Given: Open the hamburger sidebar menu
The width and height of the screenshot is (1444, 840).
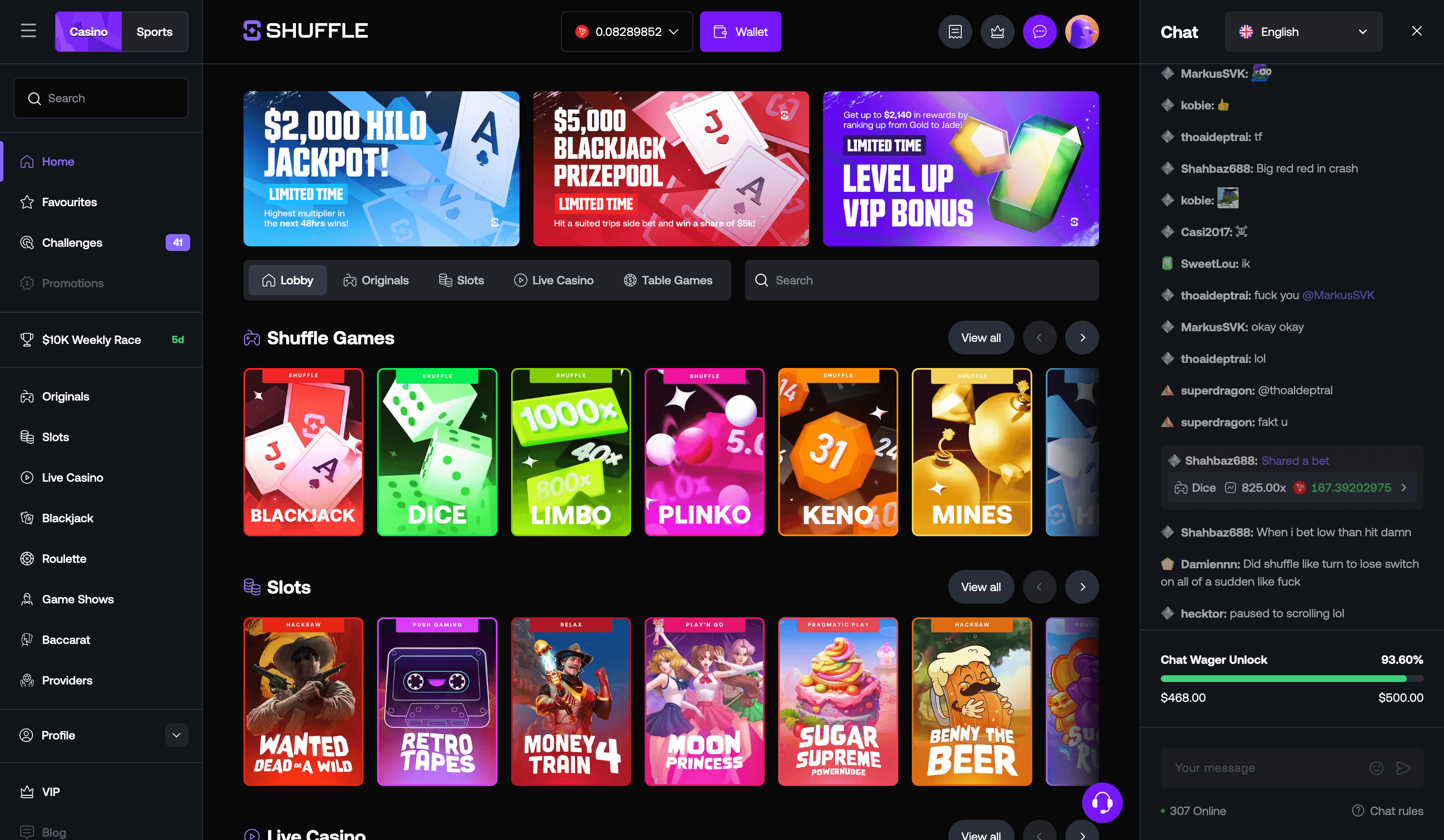Looking at the screenshot, I should click(28, 31).
